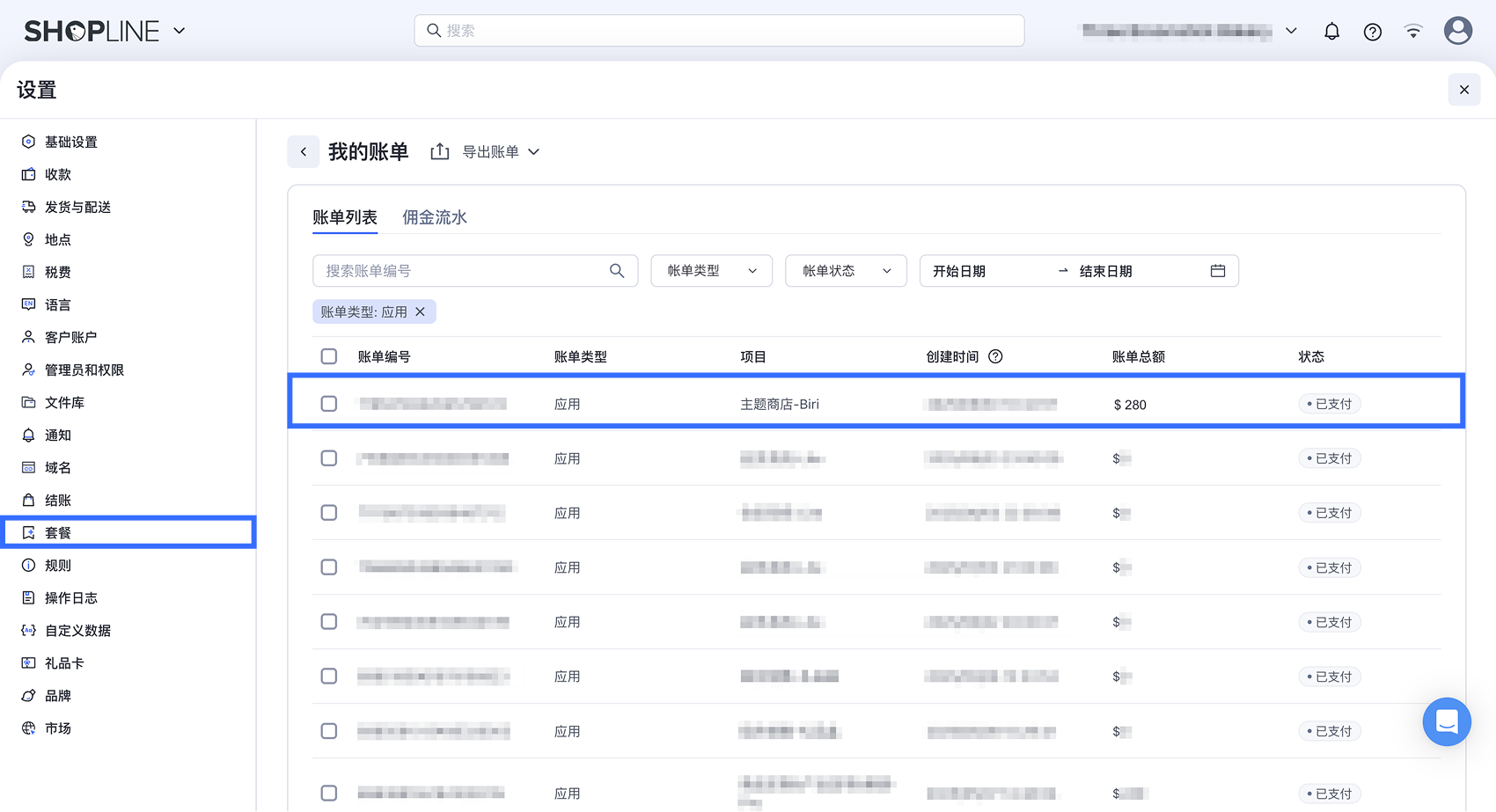Click the search magnifier in 搜索账单编号
1496x812 pixels.
click(617, 271)
